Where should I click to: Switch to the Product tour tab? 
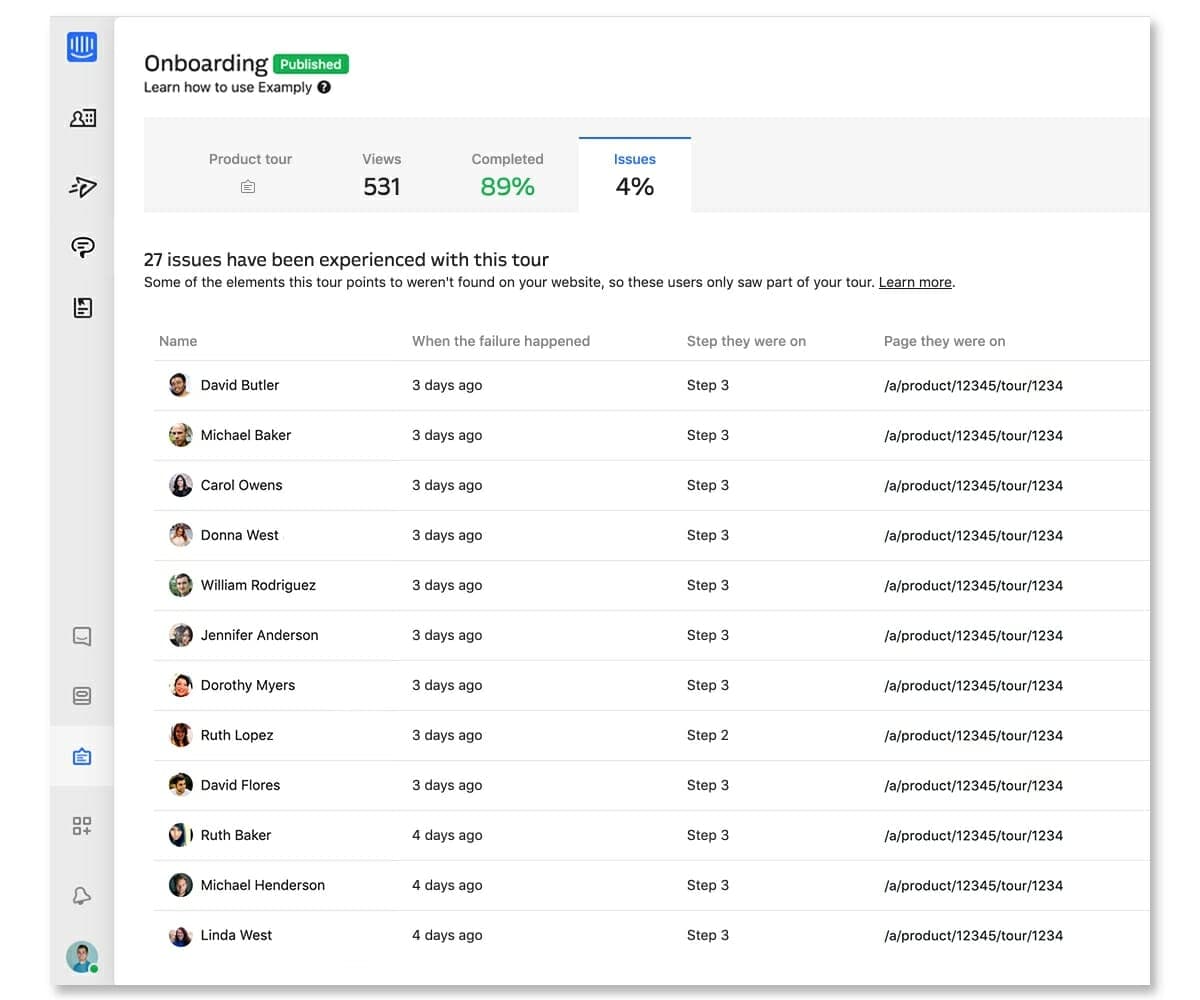point(250,172)
